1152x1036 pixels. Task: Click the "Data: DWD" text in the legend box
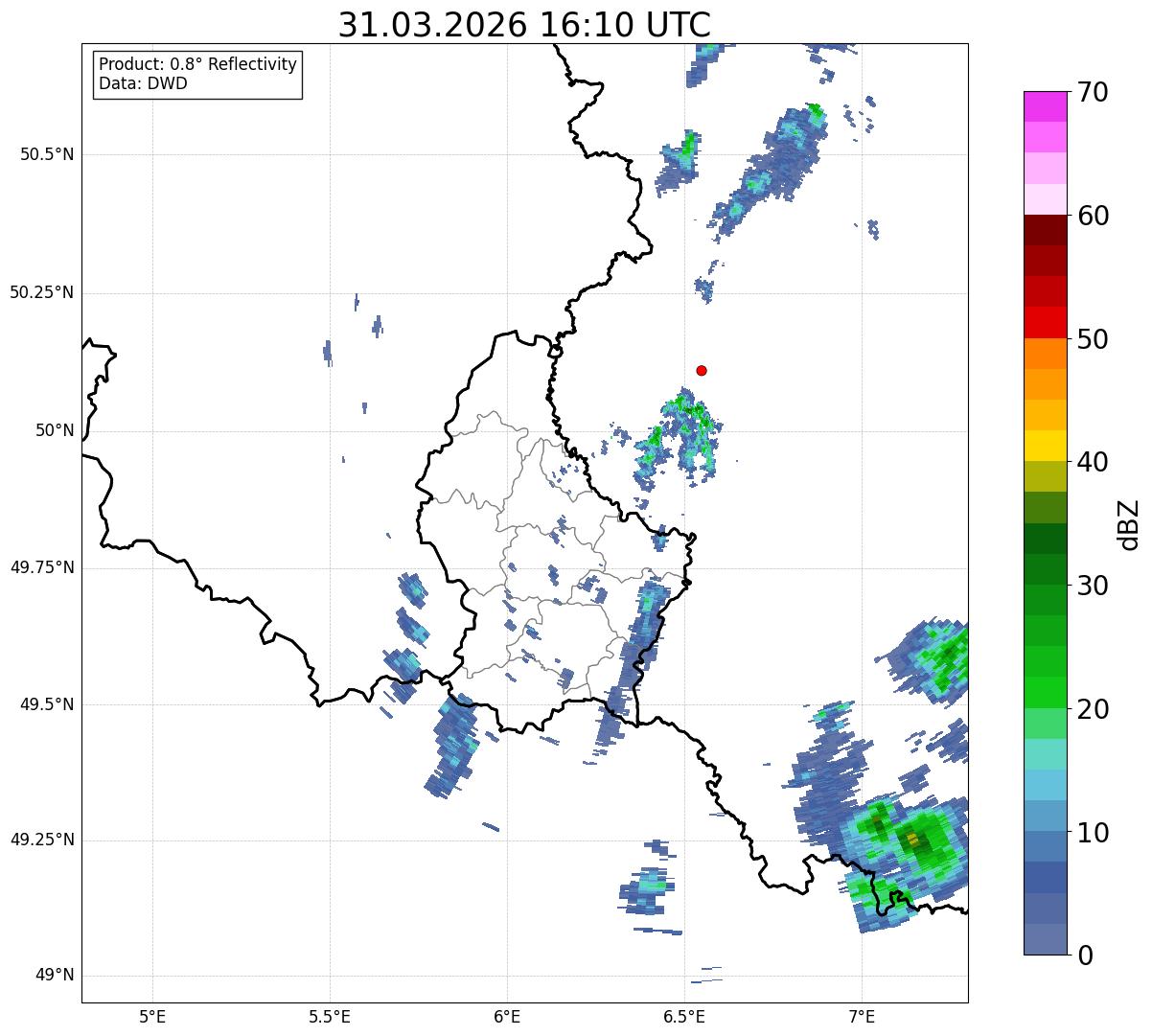tap(143, 83)
